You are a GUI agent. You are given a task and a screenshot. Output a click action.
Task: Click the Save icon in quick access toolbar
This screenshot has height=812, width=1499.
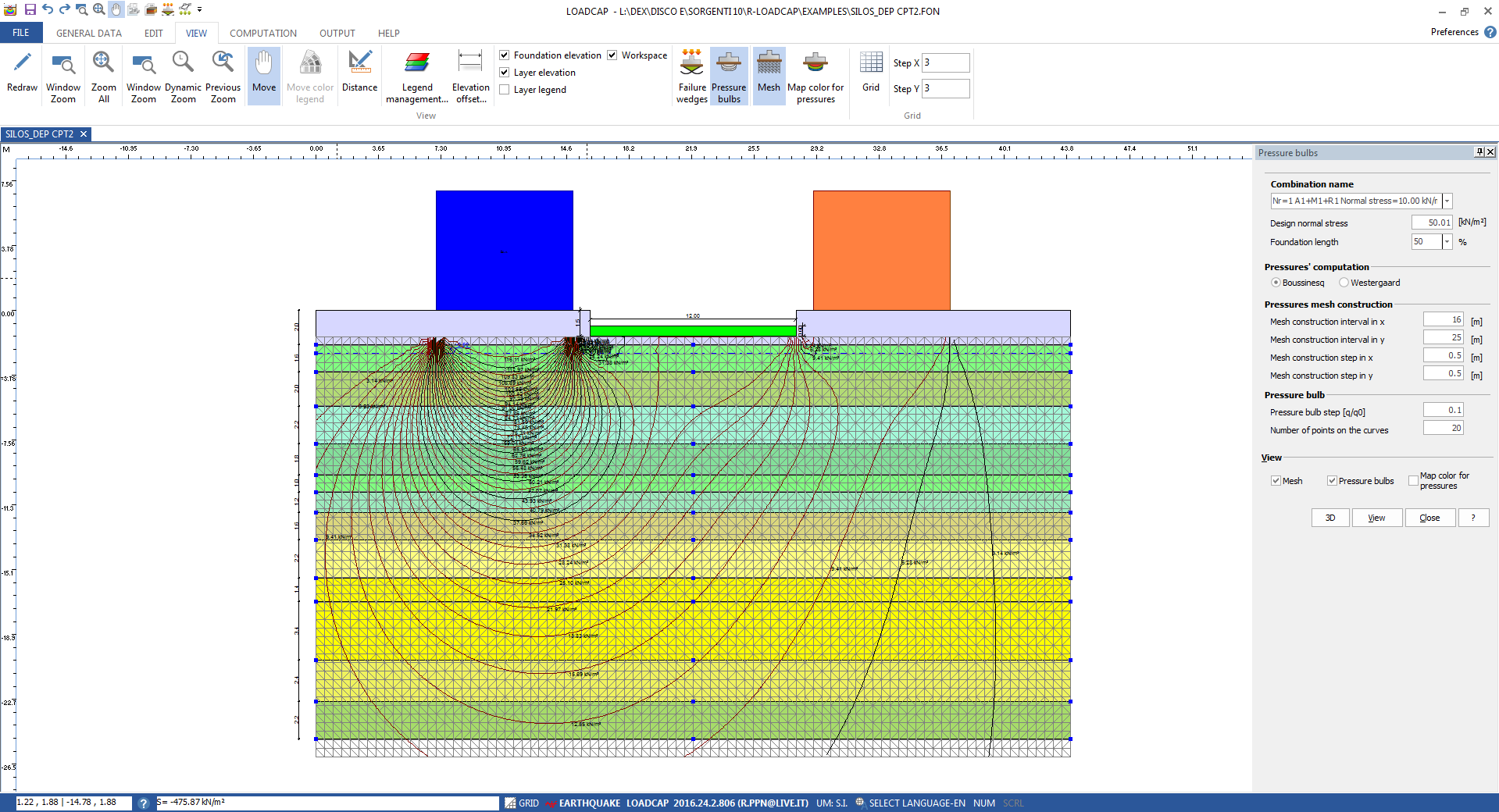point(30,9)
